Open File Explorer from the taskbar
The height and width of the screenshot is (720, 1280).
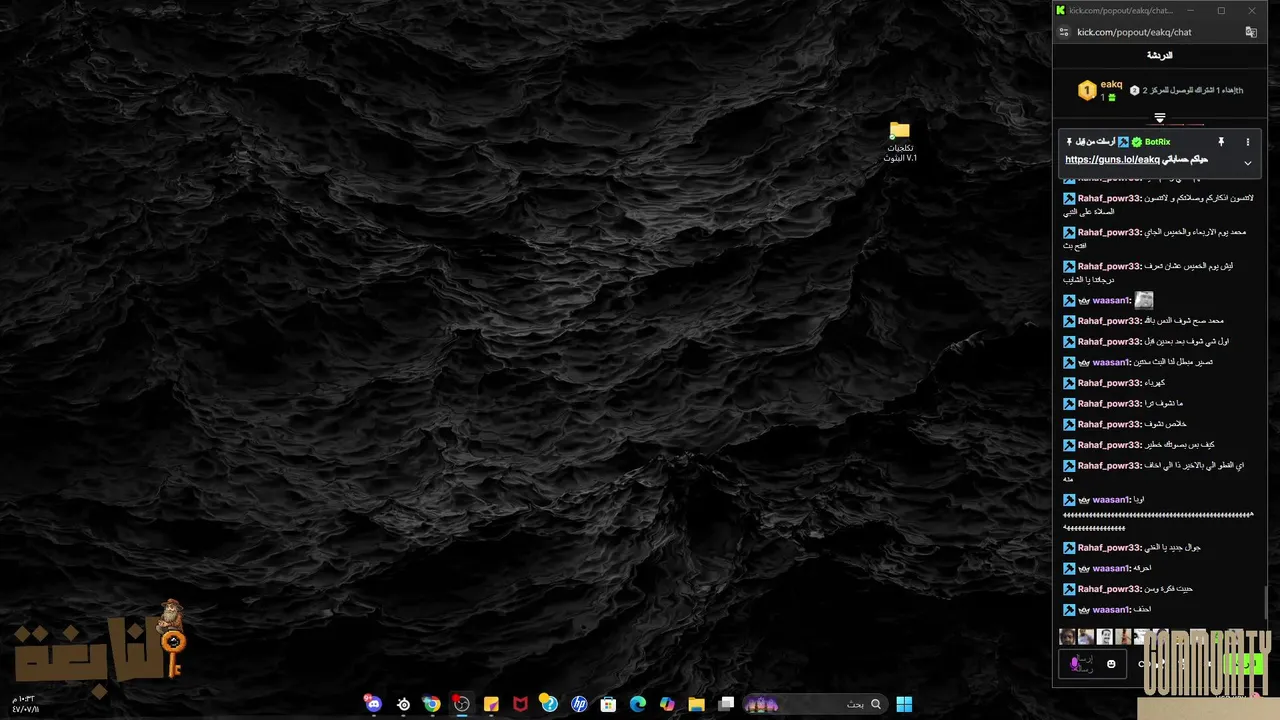(x=697, y=704)
